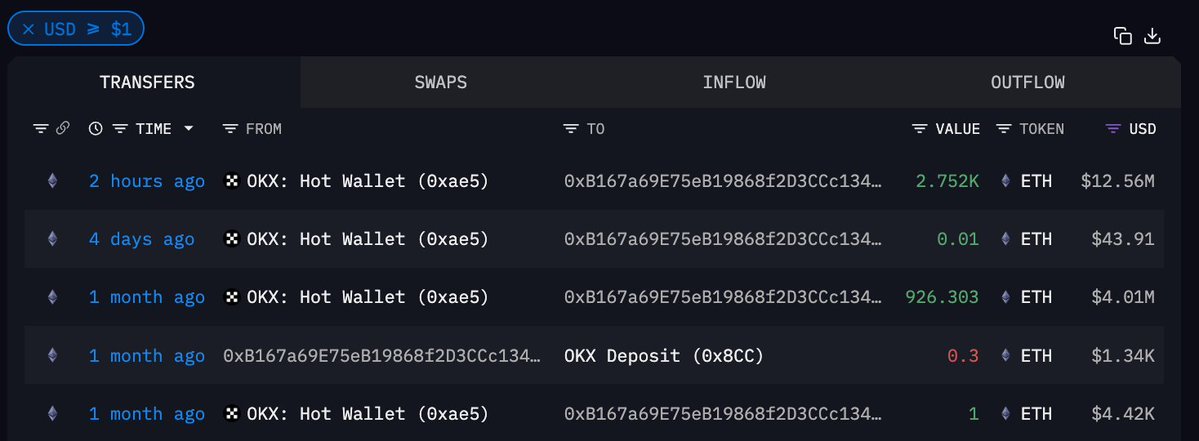Screen dimensions: 1199x441
Task: Open the TOKEN column filter
Action: tap(1004, 129)
